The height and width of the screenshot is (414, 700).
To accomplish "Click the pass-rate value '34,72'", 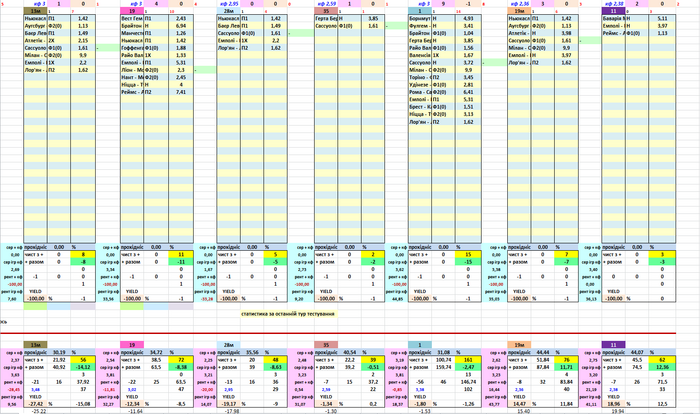I will (156, 352).
